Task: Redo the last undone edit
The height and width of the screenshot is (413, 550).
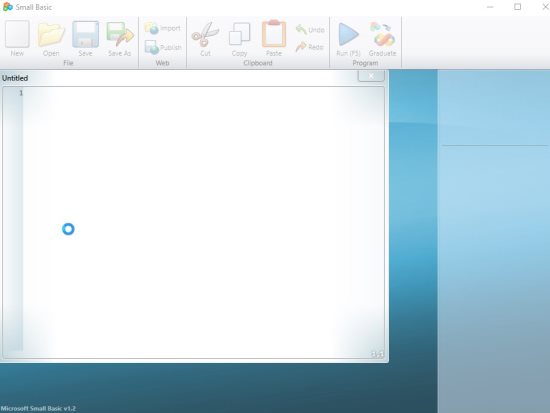Action: 309,47
